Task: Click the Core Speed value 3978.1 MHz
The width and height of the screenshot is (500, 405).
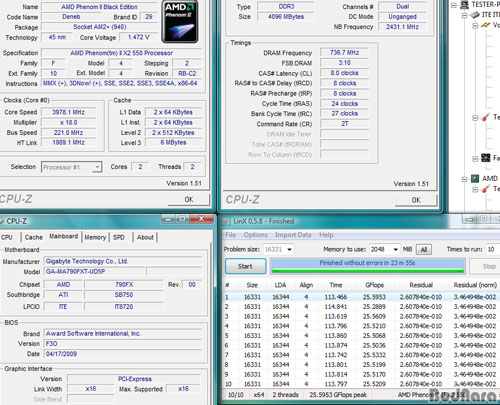Action: tap(69, 112)
